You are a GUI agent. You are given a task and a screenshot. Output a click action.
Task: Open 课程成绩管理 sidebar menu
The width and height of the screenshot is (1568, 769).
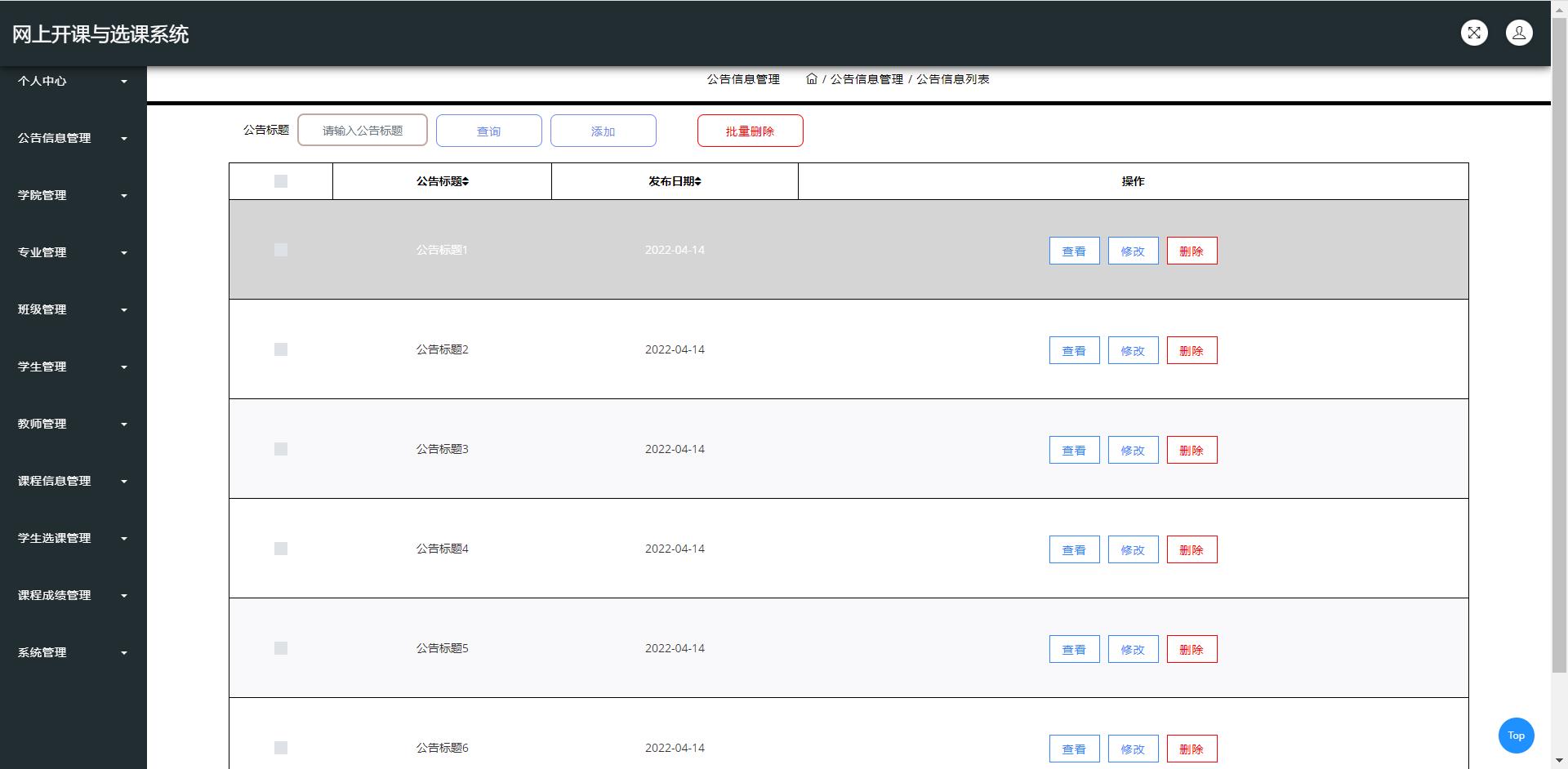coord(73,595)
